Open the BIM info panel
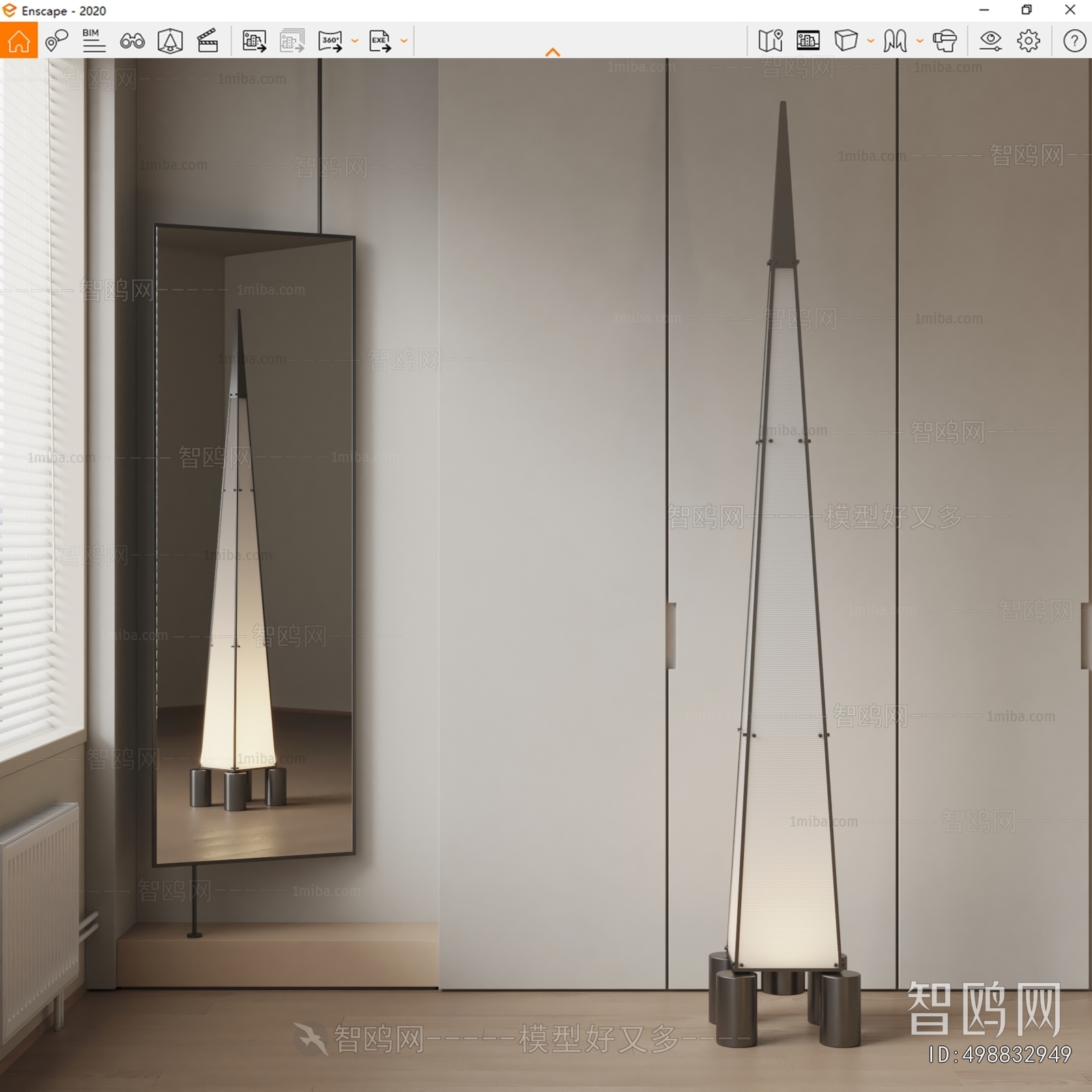 [94, 41]
